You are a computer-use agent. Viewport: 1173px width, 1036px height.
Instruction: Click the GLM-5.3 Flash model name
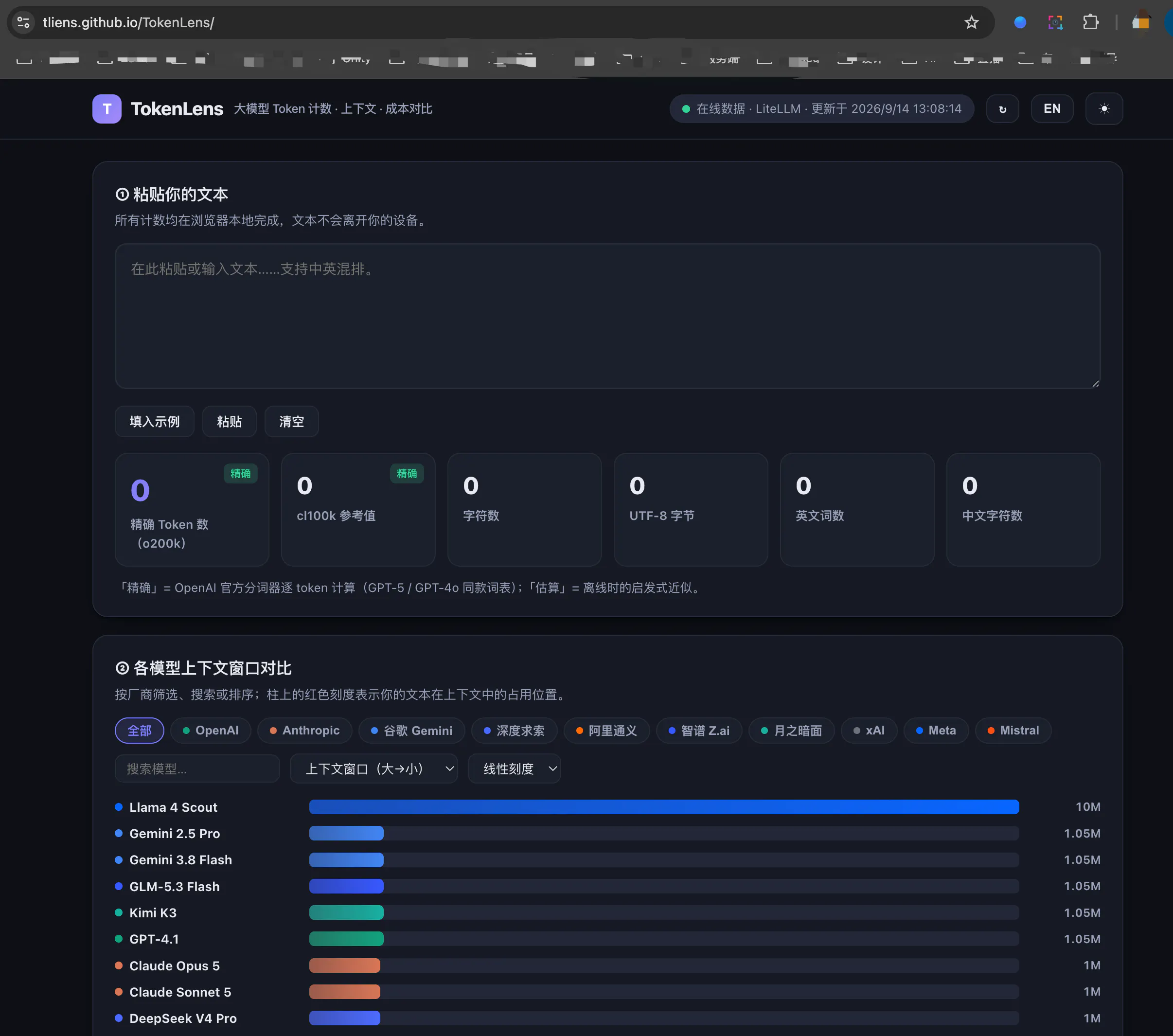click(x=175, y=886)
